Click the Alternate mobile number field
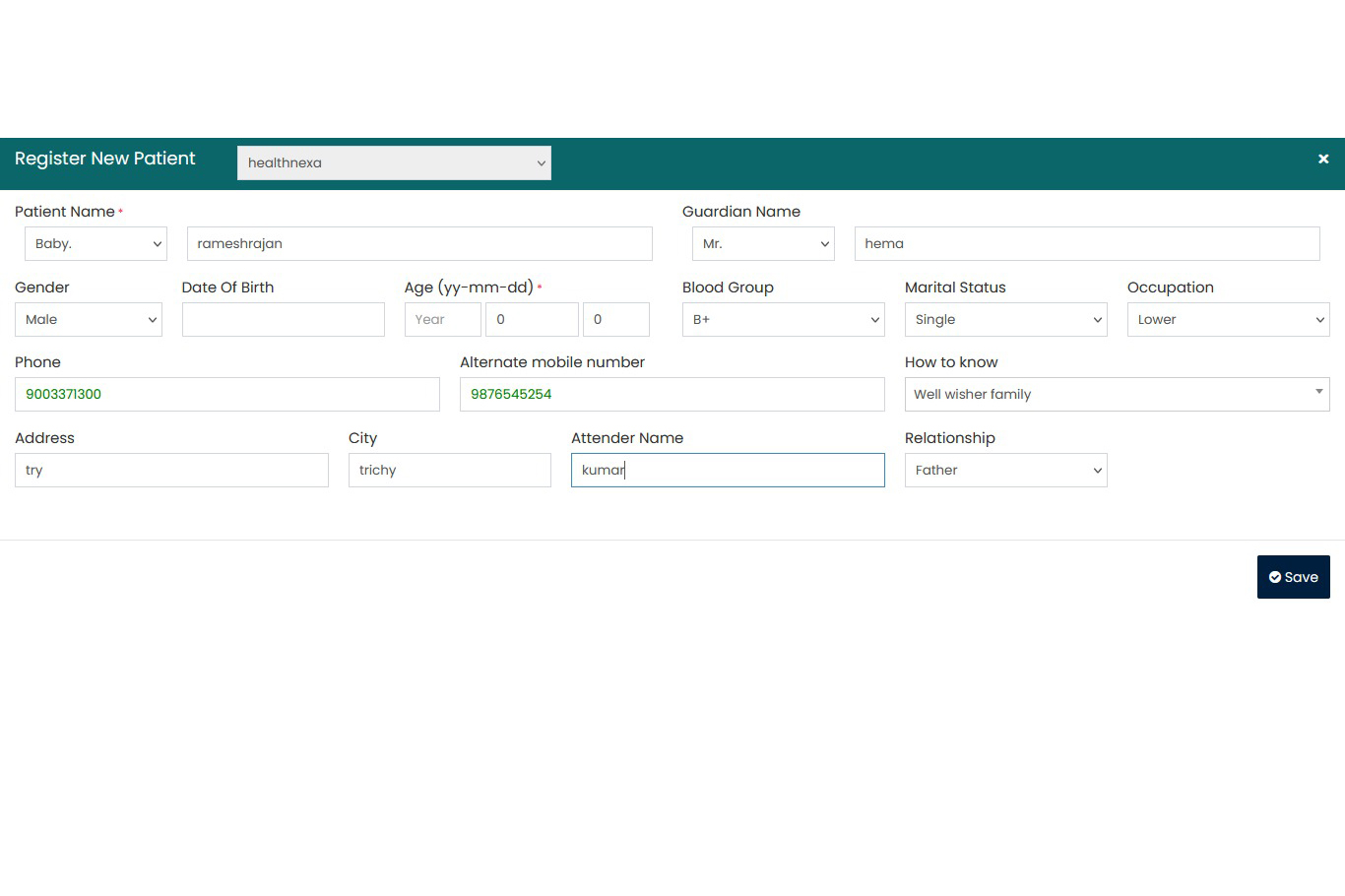 pyautogui.click(x=672, y=395)
